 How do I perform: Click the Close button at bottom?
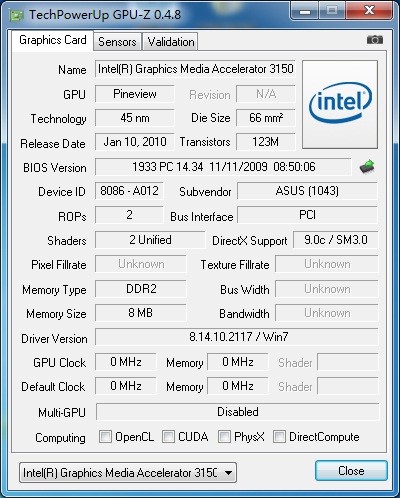[351, 471]
